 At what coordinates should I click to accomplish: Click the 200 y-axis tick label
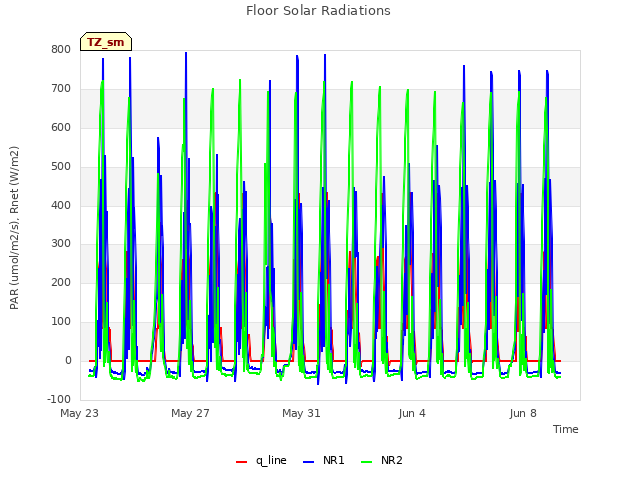coord(61,282)
